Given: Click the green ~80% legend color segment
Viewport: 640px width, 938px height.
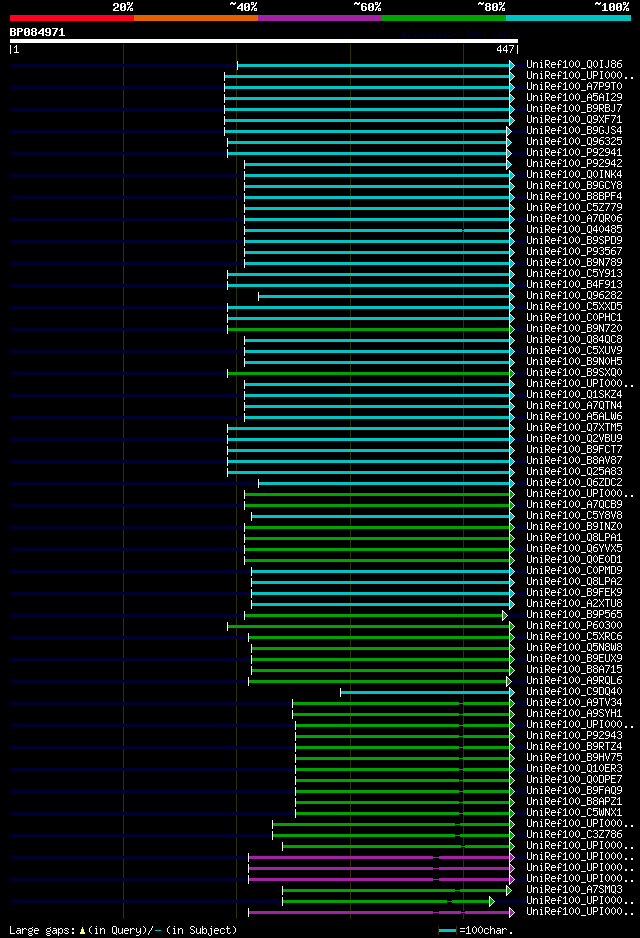Looking at the screenshot, I should (x=444, y=18).
